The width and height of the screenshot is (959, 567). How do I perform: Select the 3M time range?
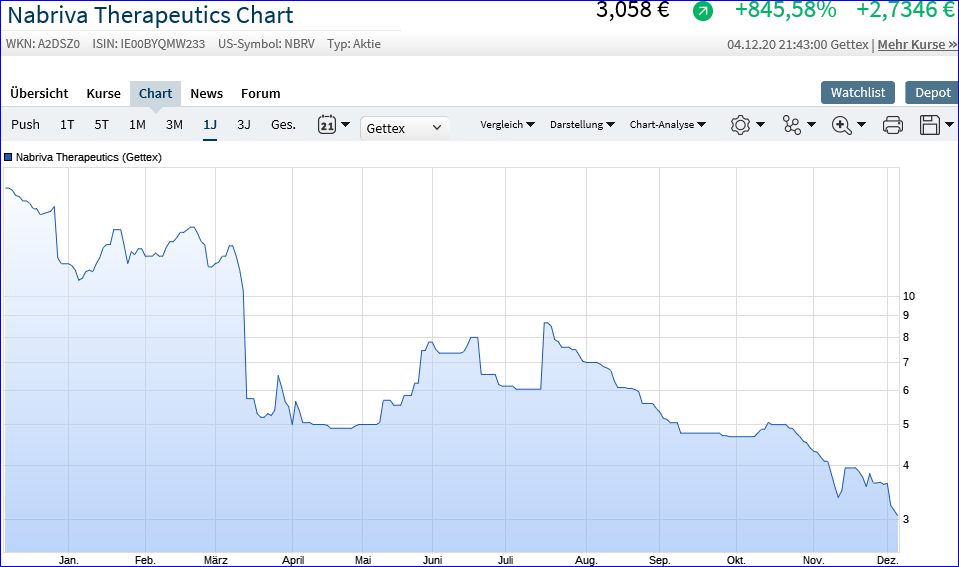click(174, 125)
